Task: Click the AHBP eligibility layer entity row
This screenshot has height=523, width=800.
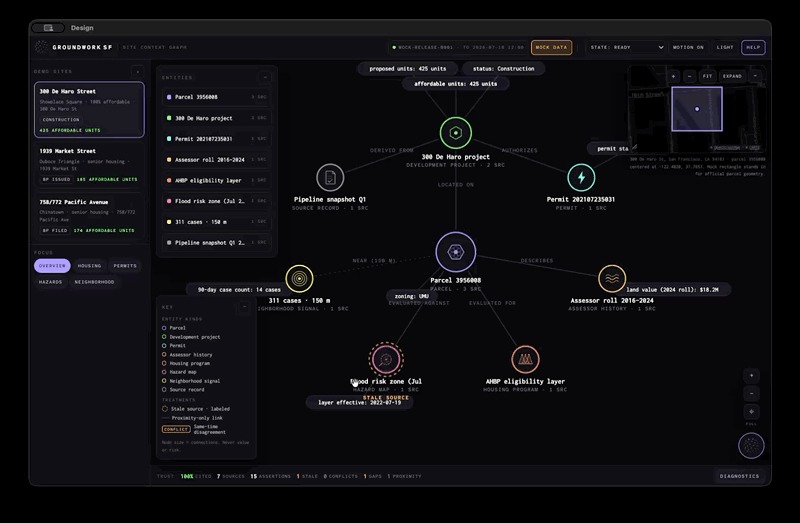Action: (217, 180)
